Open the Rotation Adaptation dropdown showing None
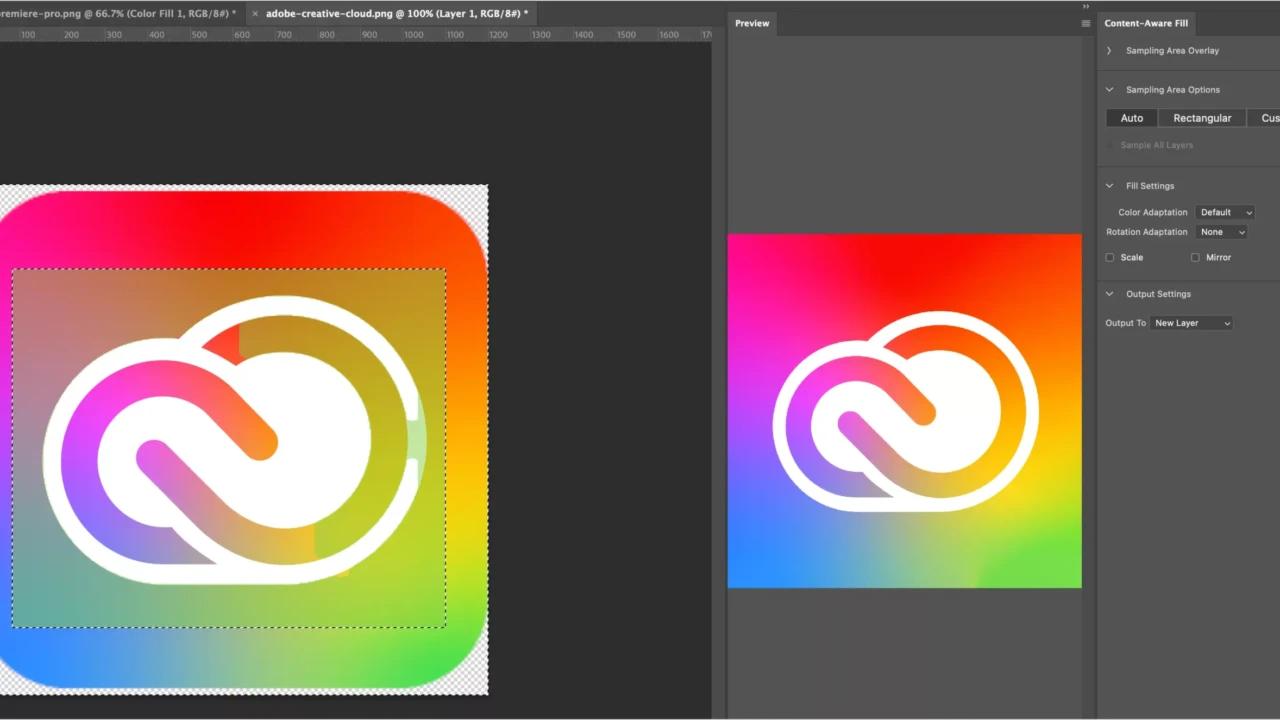The image size is (1280, 720). (x=1220, y=231)
